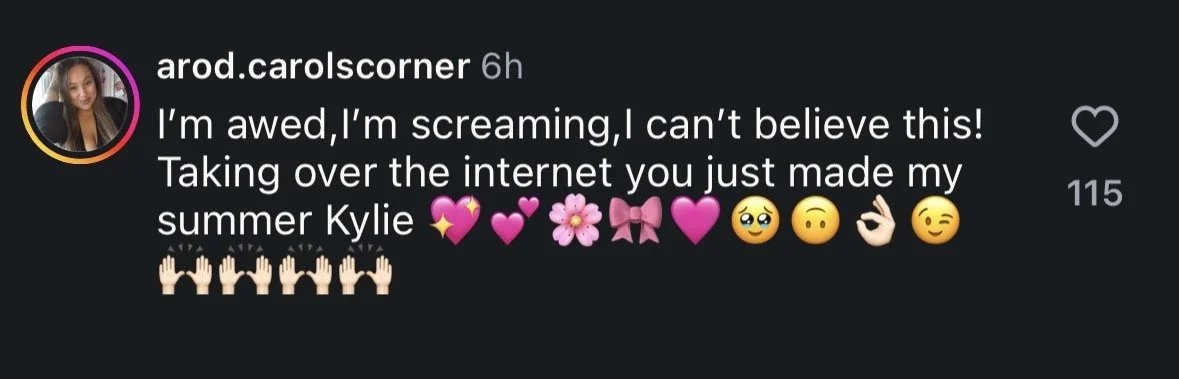Click the sparkling heart emoji

[x=454, y=222]
